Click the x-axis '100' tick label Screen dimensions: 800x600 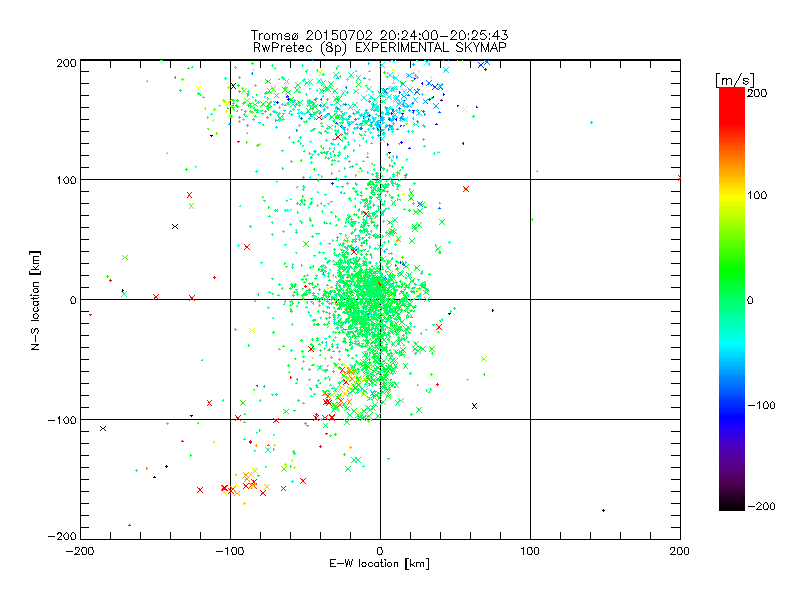[x=530, y=551]
